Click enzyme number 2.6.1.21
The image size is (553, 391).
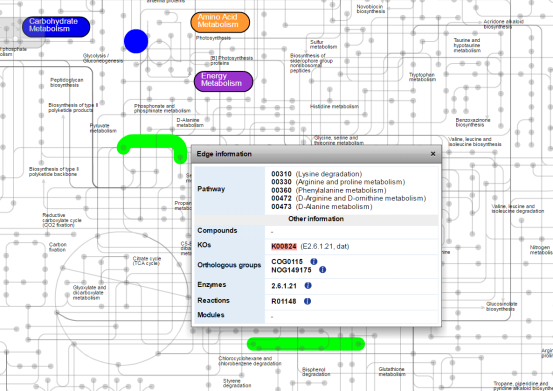[x=284, y=286]
